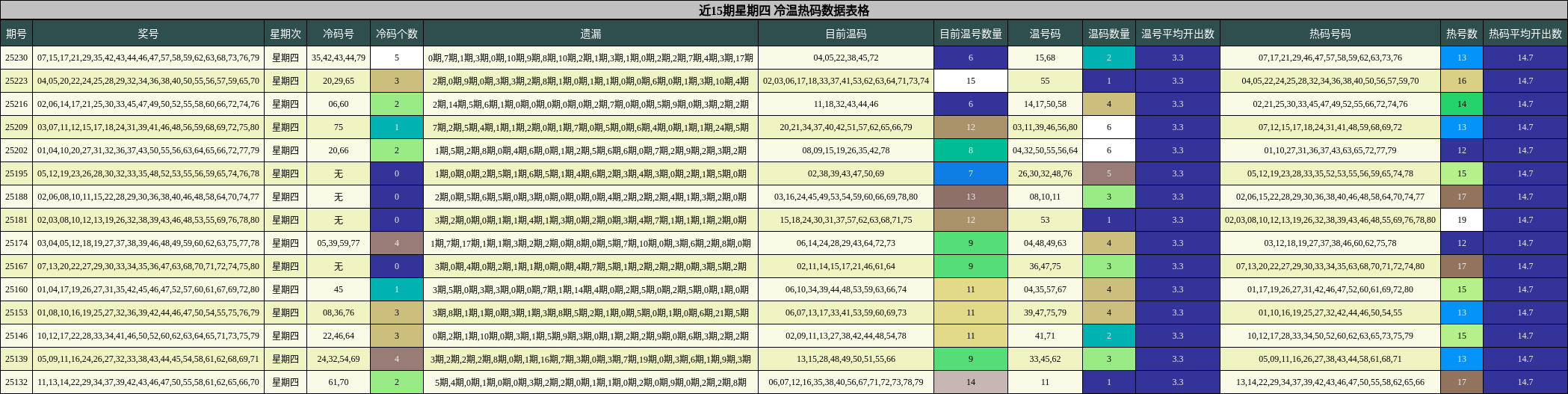This screenshot has height=394, width=1568.
Task: Select current warm codes 13,15,28,48,49,50,51,55,66
Action: point(846,359)
